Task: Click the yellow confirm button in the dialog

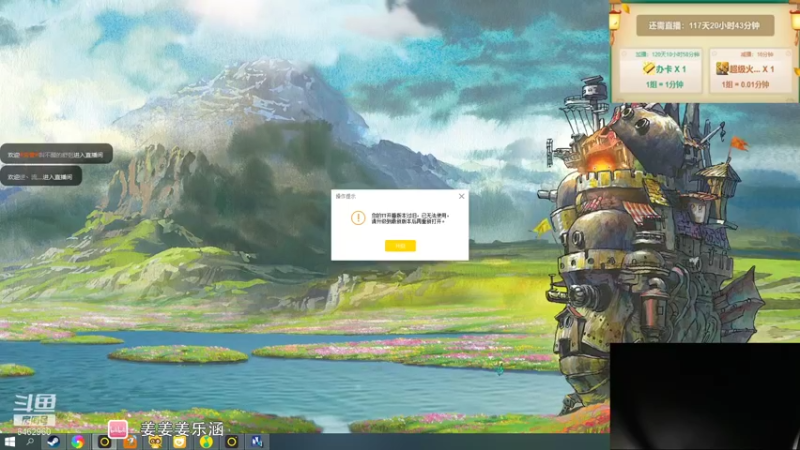Action: 400,246
